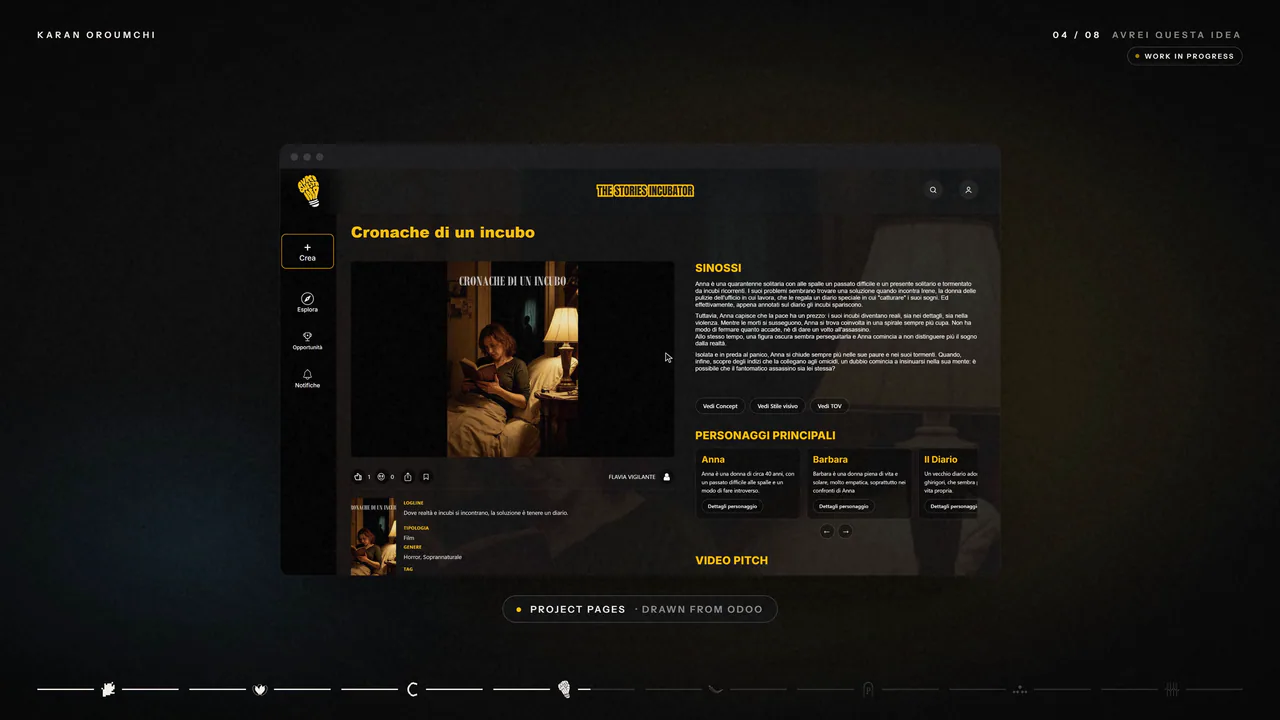
Task: Click the Anna character card title
Action: (x=713, y=460)
